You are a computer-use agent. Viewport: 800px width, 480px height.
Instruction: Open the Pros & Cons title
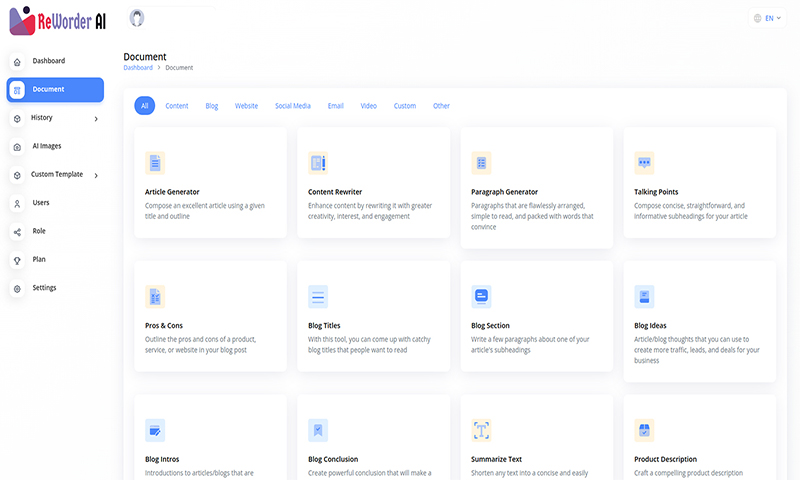[x=164, y=325]
